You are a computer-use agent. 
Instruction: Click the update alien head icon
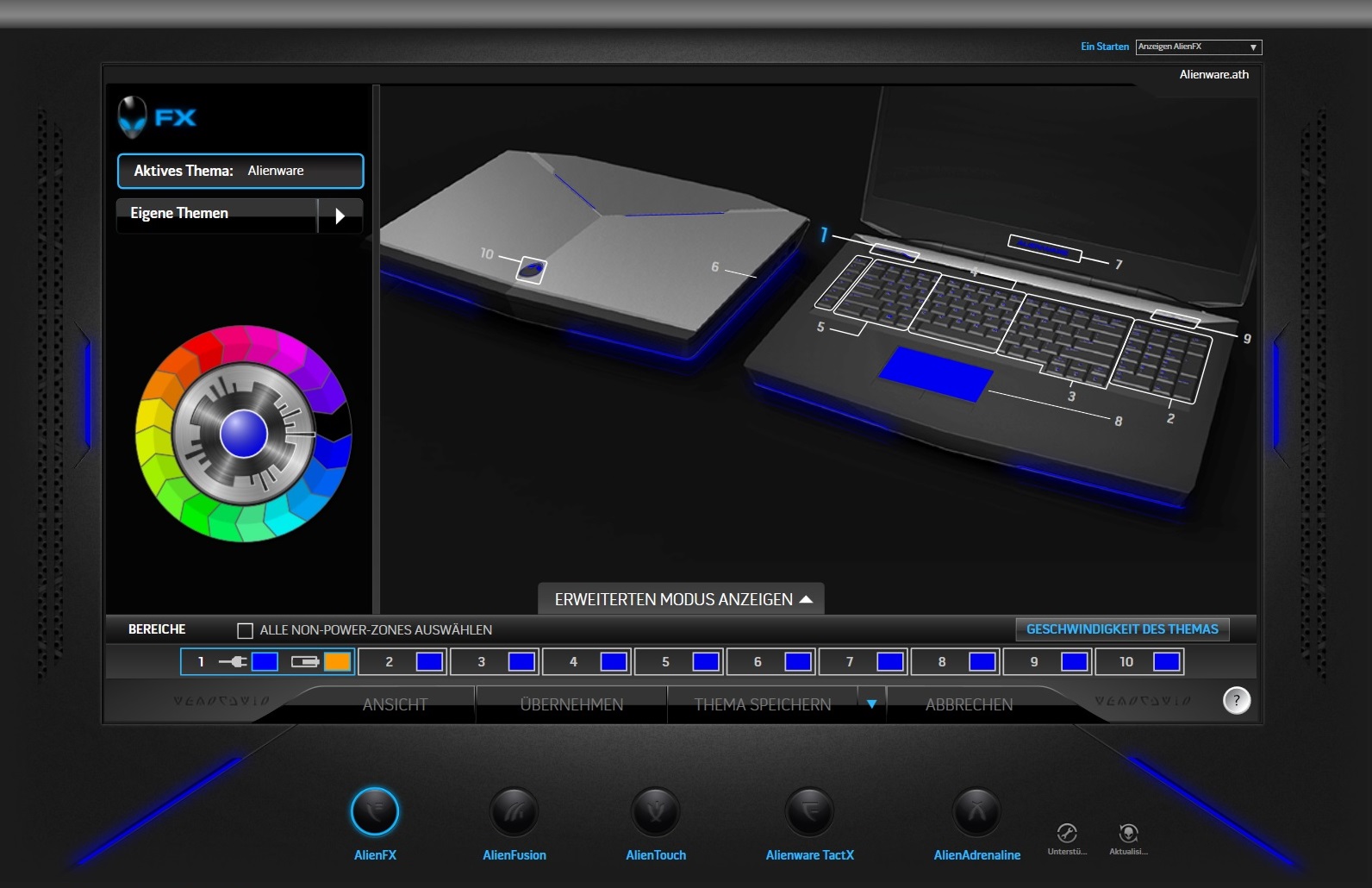pos(1128,833)
